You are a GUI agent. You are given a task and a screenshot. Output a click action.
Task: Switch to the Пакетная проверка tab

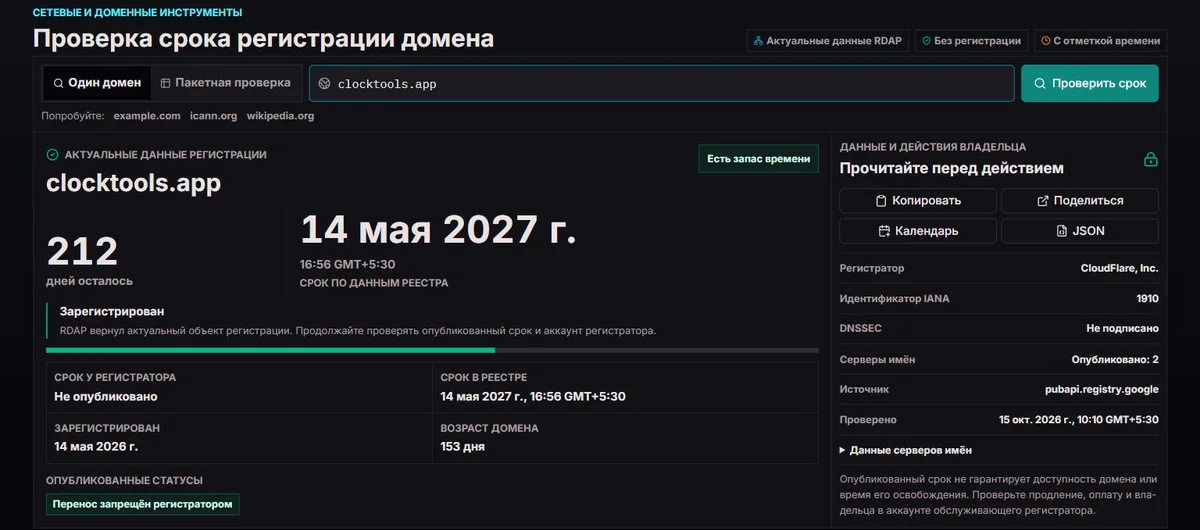[x=226, y=83]
